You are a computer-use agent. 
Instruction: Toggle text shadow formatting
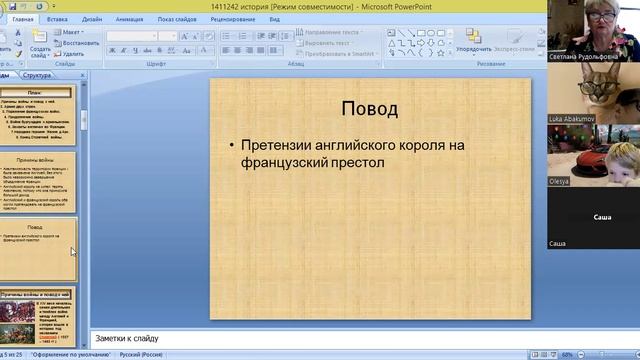(160, 51)
